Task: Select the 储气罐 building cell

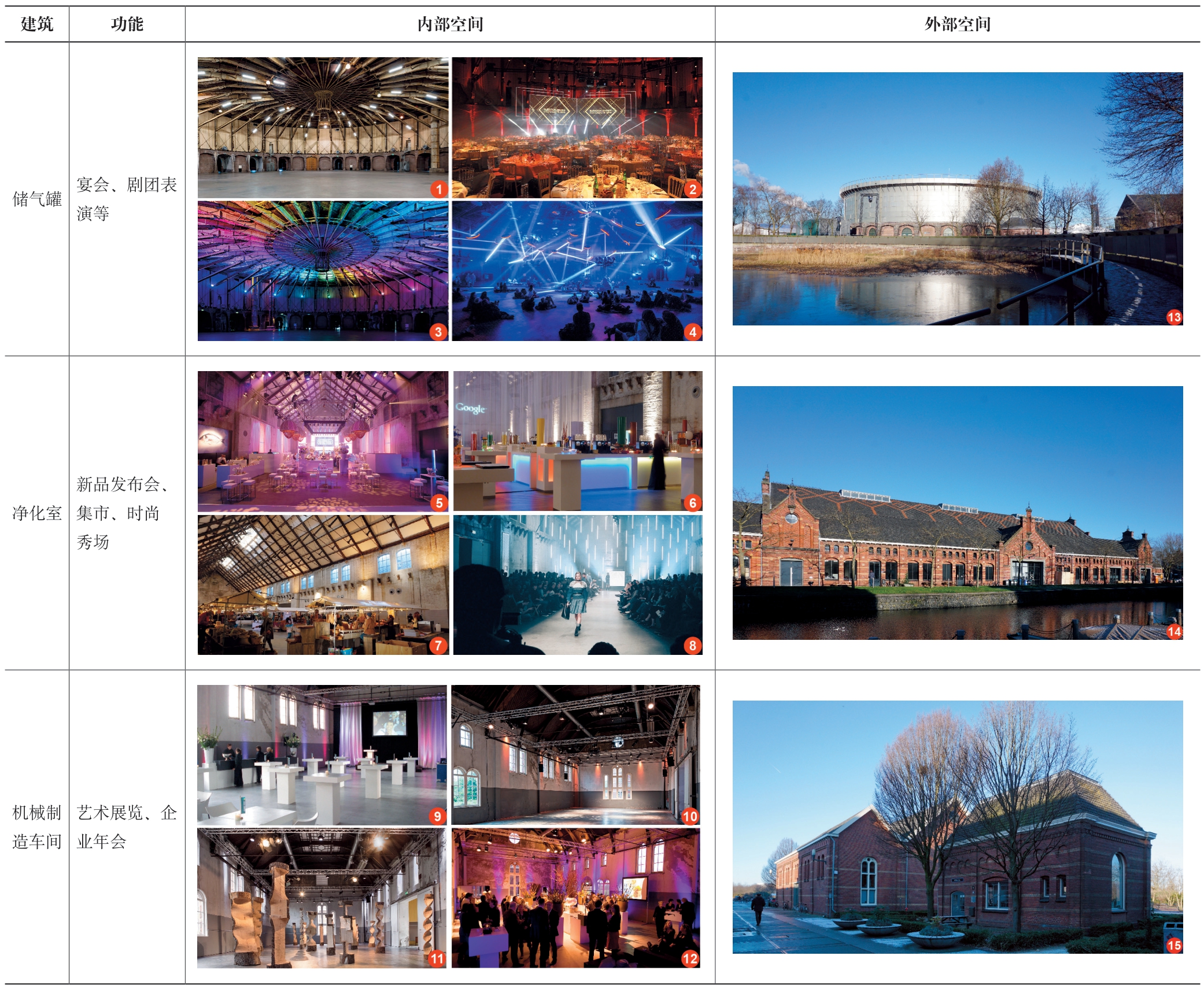Action: pyautogui.click(x=37, y=199)
